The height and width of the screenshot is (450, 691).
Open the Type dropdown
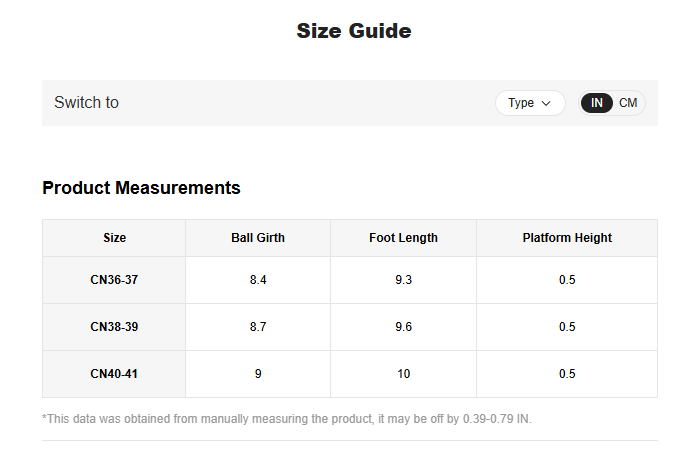coord(529,103)
